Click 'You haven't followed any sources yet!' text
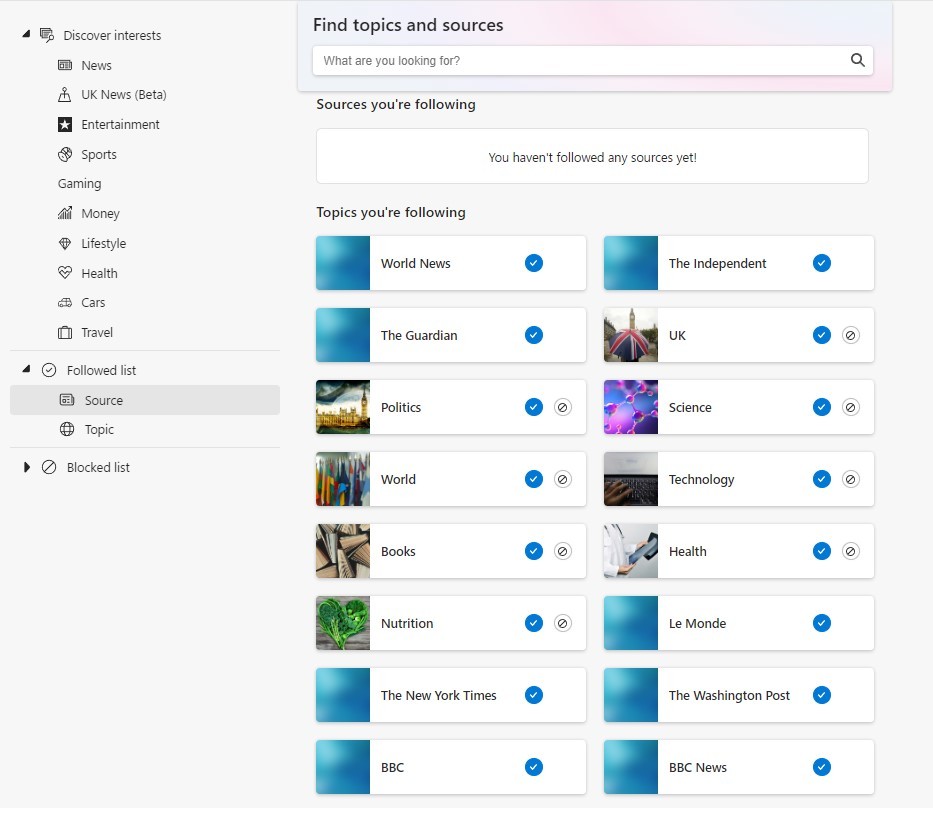Viewport: 933px width, 813px height. 592,158
